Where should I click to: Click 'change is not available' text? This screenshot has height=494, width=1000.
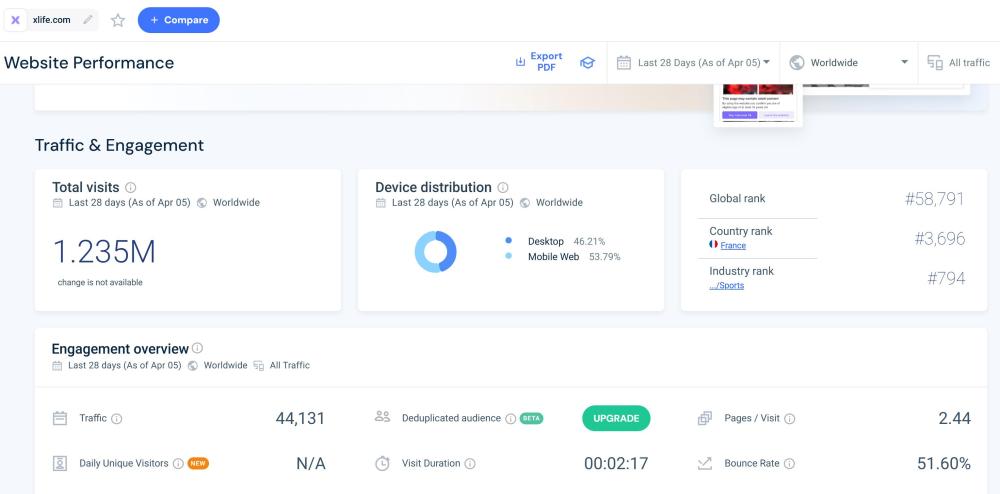pos(100,282)
